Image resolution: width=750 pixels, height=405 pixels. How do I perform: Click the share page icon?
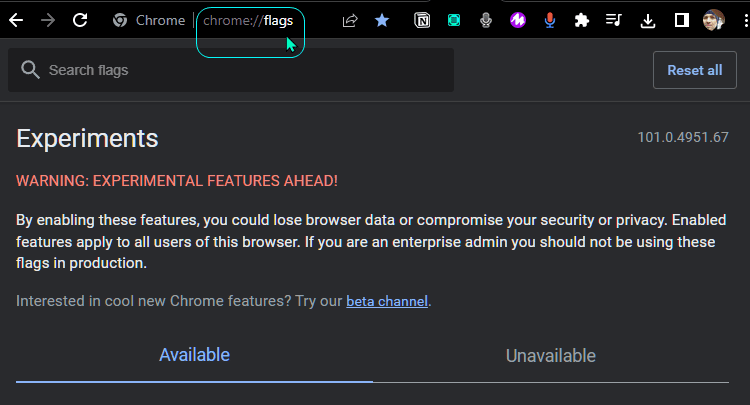tap(350, 21)
